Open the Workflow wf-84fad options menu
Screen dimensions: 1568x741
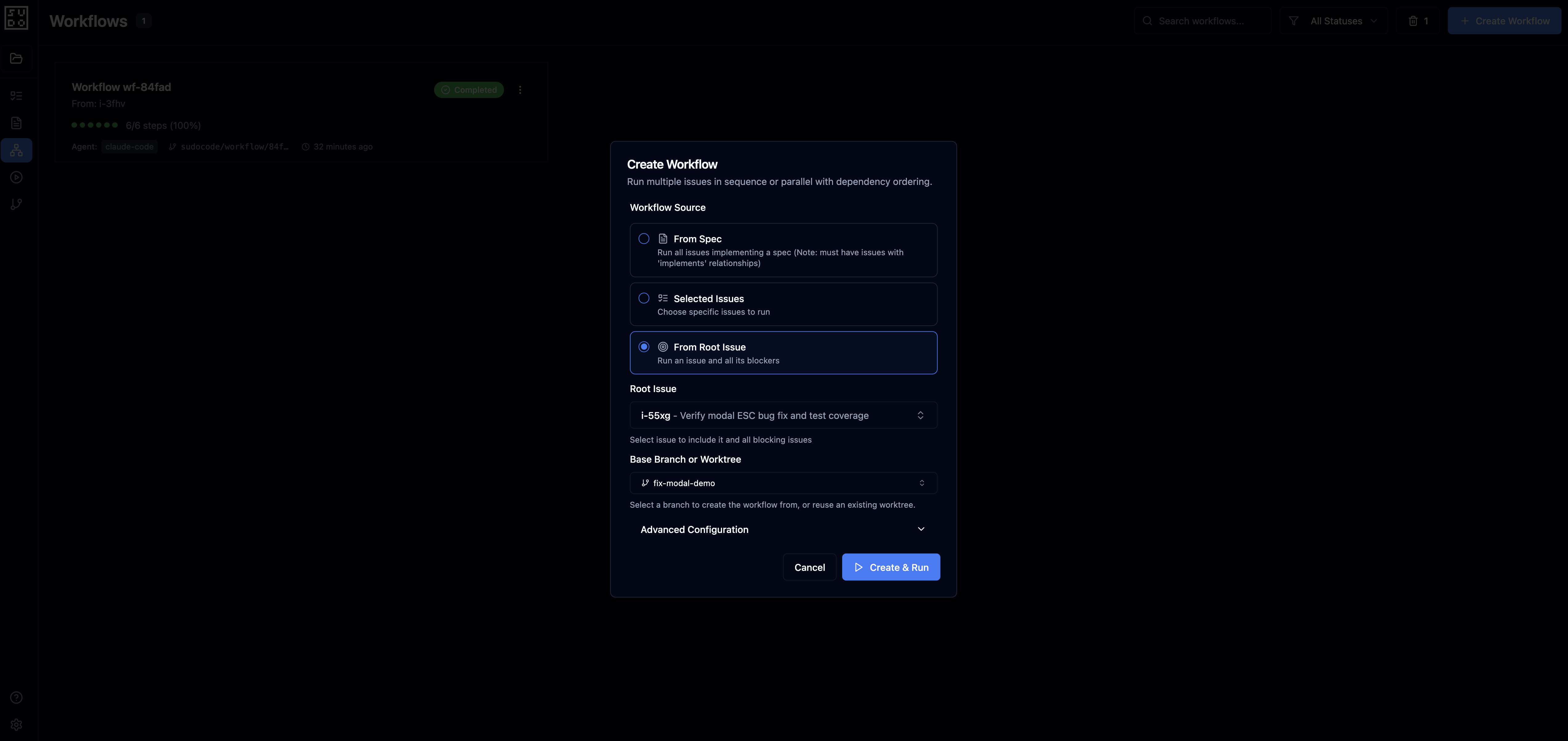click(521, 89)
